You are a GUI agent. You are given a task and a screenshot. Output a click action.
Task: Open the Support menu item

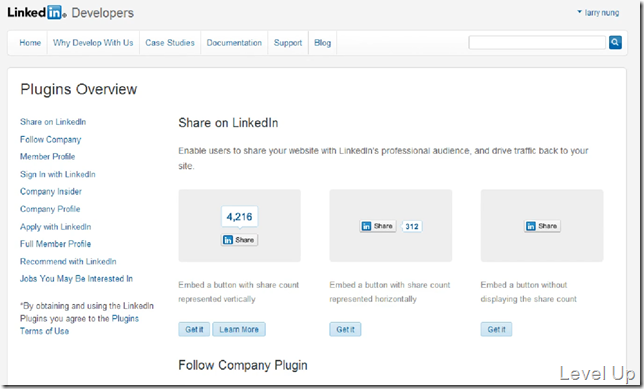click(288, 43)
